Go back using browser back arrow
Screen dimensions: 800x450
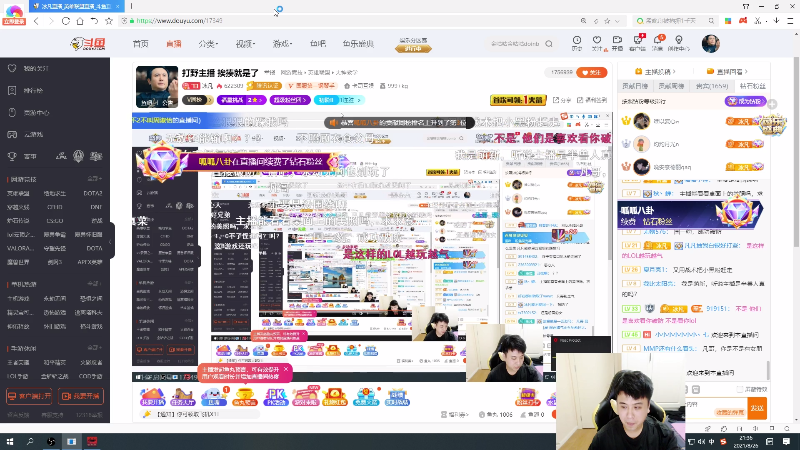click(36, 21)
